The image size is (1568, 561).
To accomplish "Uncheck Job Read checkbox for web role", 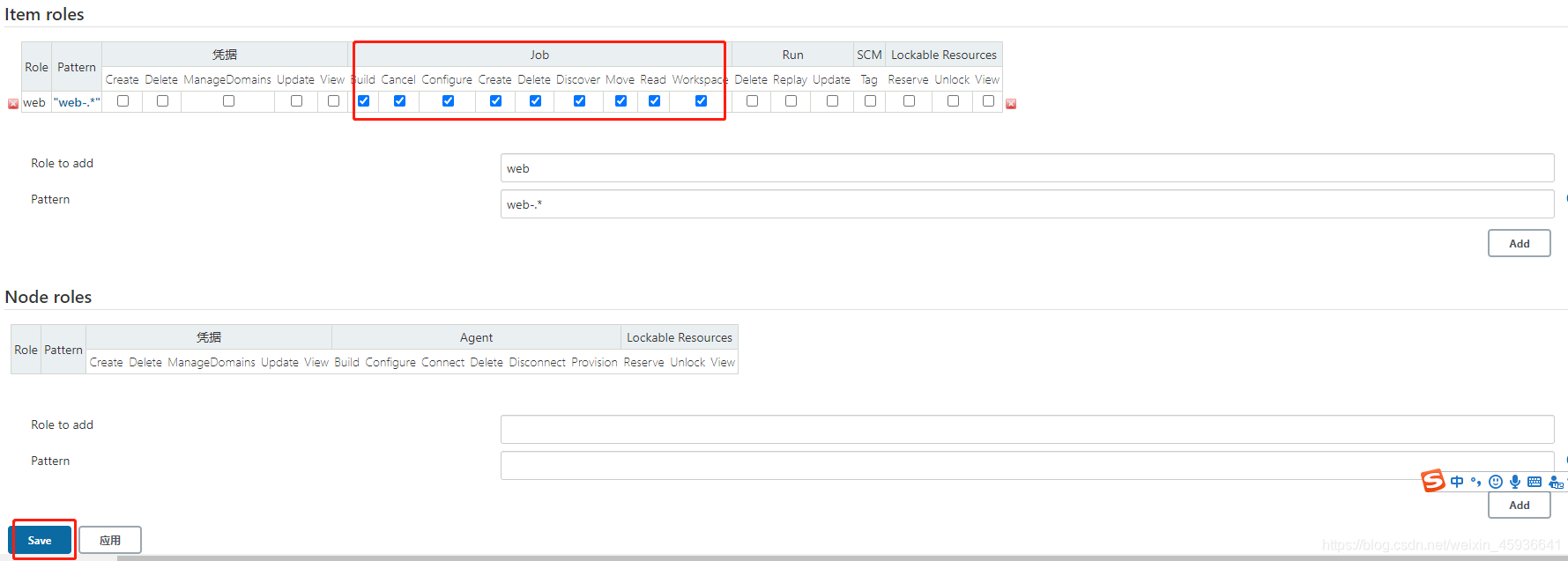I will coord(655,101).
